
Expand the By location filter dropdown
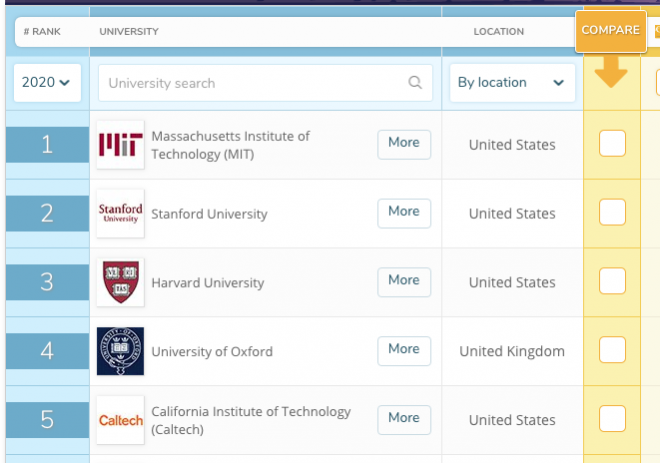(x=512, y=82)
